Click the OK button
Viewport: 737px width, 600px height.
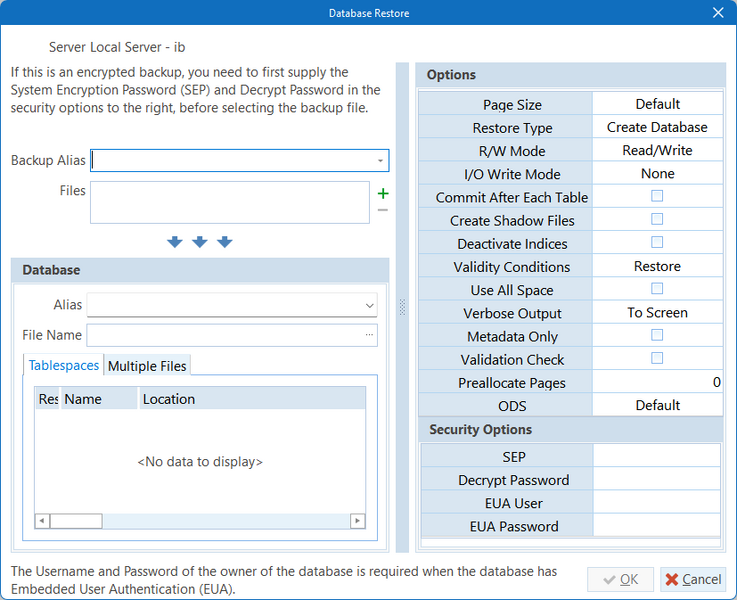point(620,579)
